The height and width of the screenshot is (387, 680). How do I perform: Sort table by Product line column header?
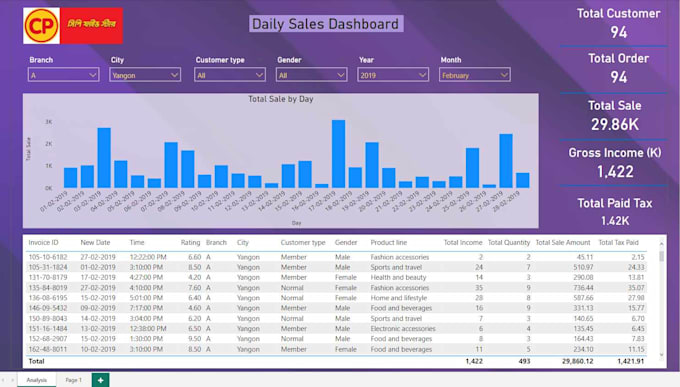[389, 243]
